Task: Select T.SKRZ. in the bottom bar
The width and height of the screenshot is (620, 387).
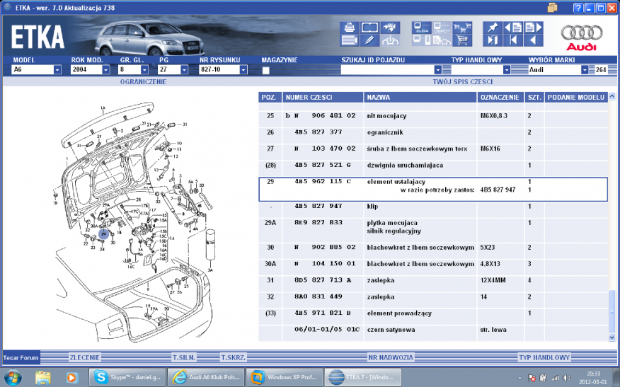Action: pyautogui.click(x=233, y=357)
